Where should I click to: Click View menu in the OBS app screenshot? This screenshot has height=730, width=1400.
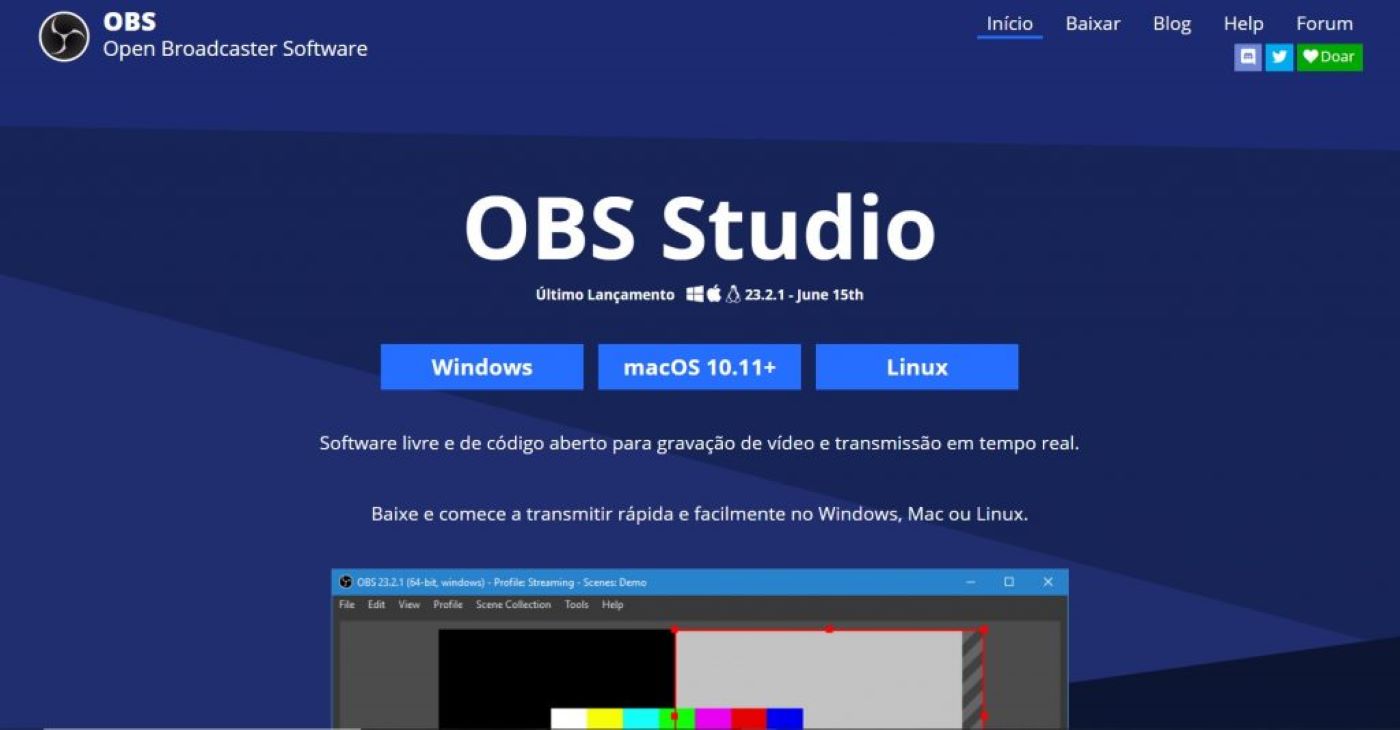409,605
